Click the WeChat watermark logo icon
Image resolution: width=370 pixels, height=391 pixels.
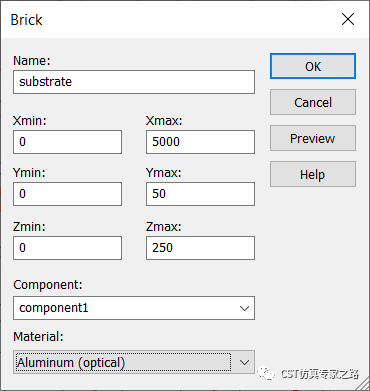tap(266, 373)
